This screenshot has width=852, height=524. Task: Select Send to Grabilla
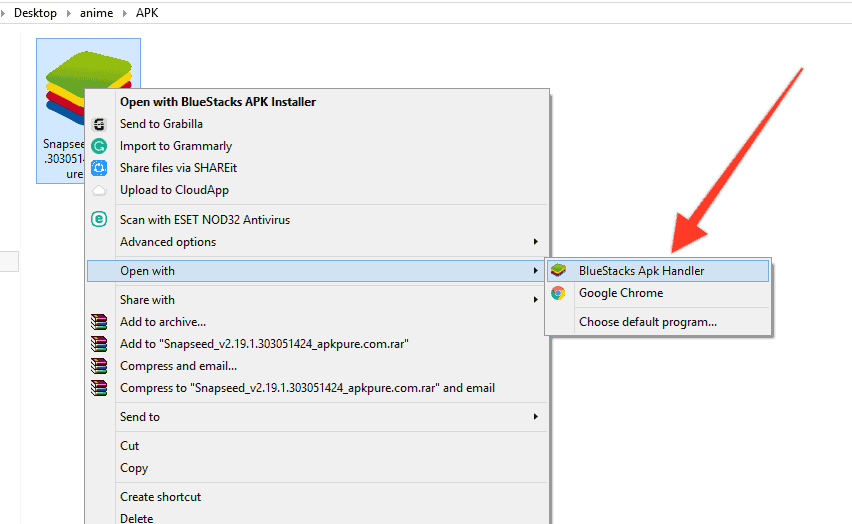tap(161, 124)
